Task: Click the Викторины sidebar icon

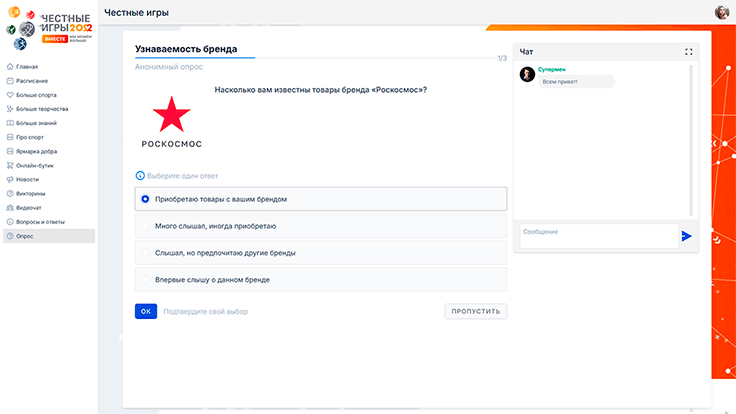Action: 10,193
